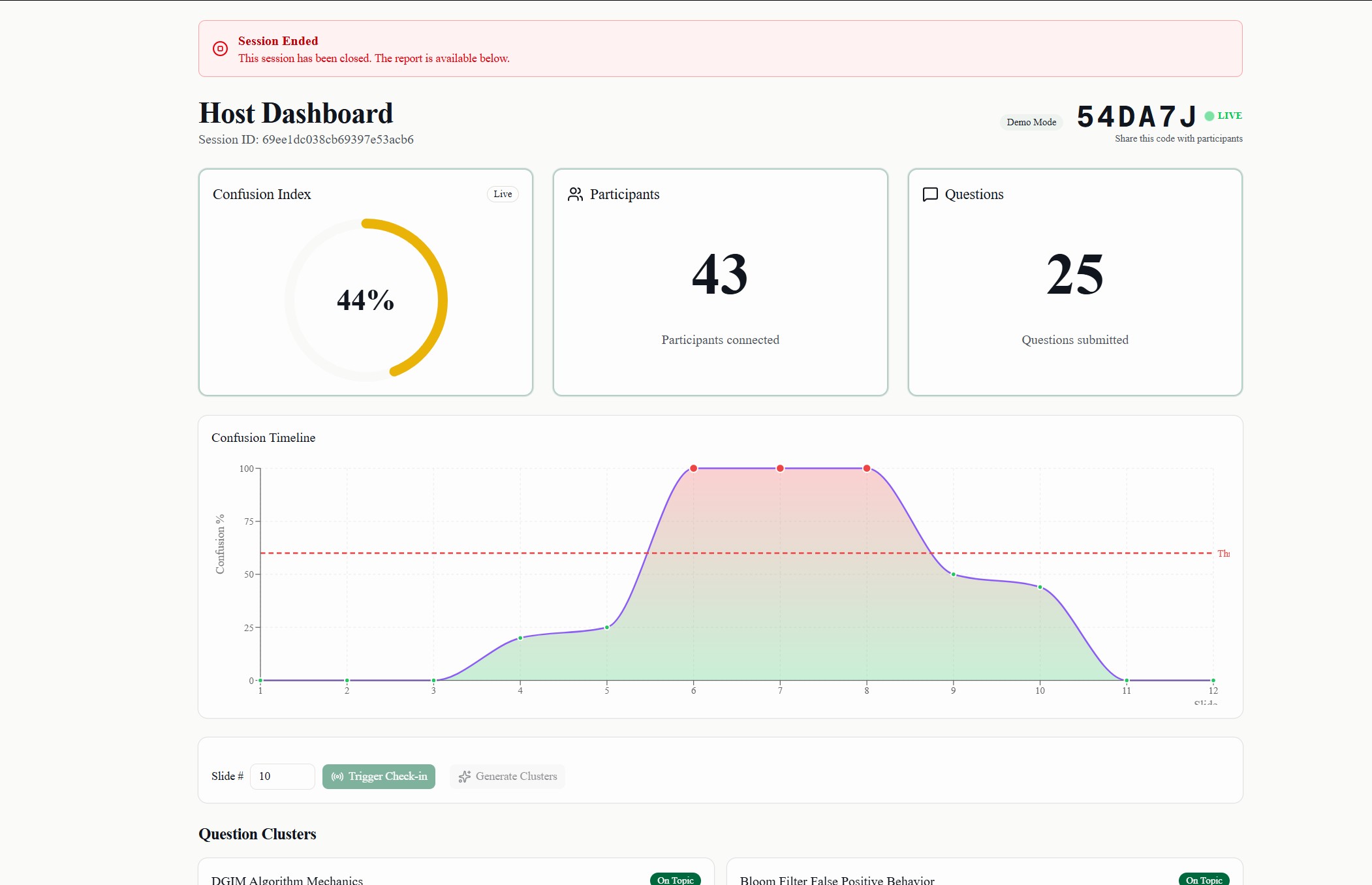
Task: Click the Session Ended alert icon
Action: (x=220, y=49)
